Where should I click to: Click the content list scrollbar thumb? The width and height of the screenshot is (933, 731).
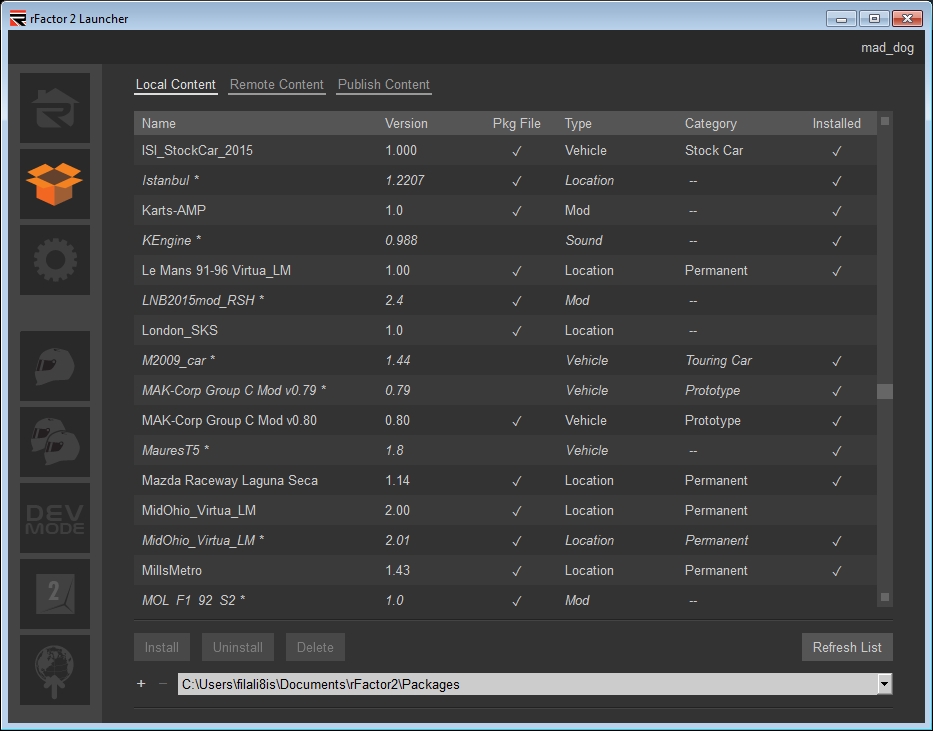pyautogui.click(x=885, y=391)
